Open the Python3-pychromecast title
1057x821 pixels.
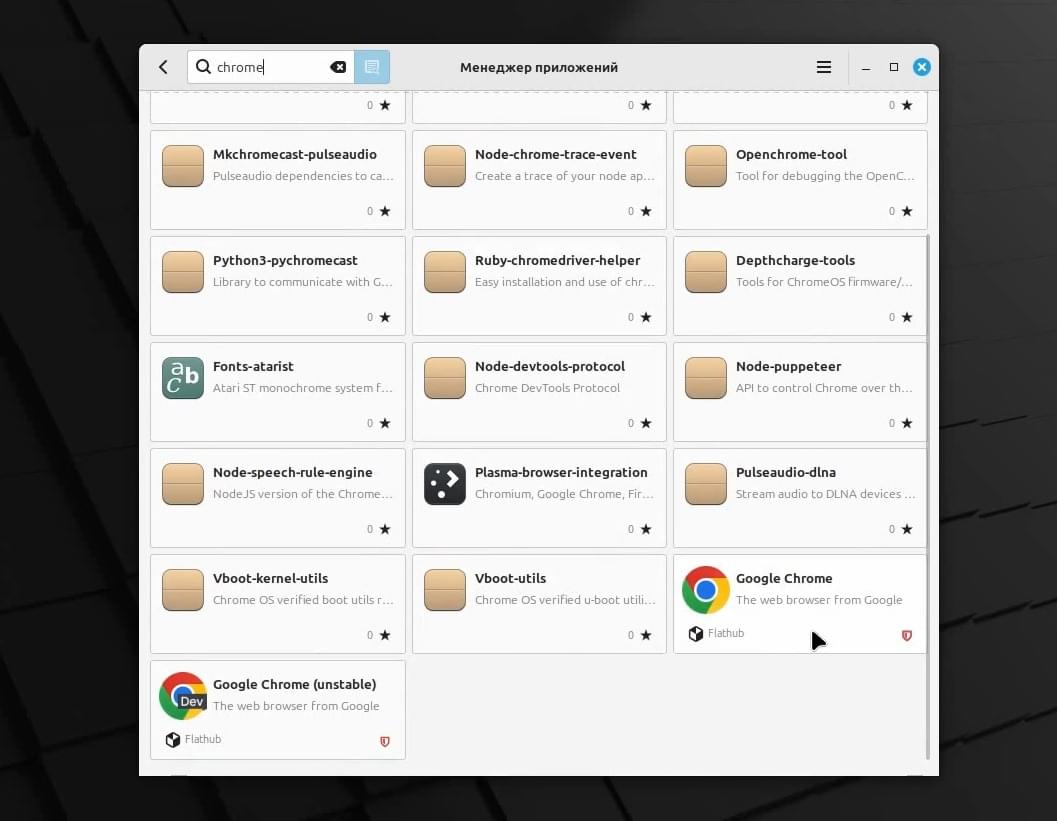pos(285,260)
